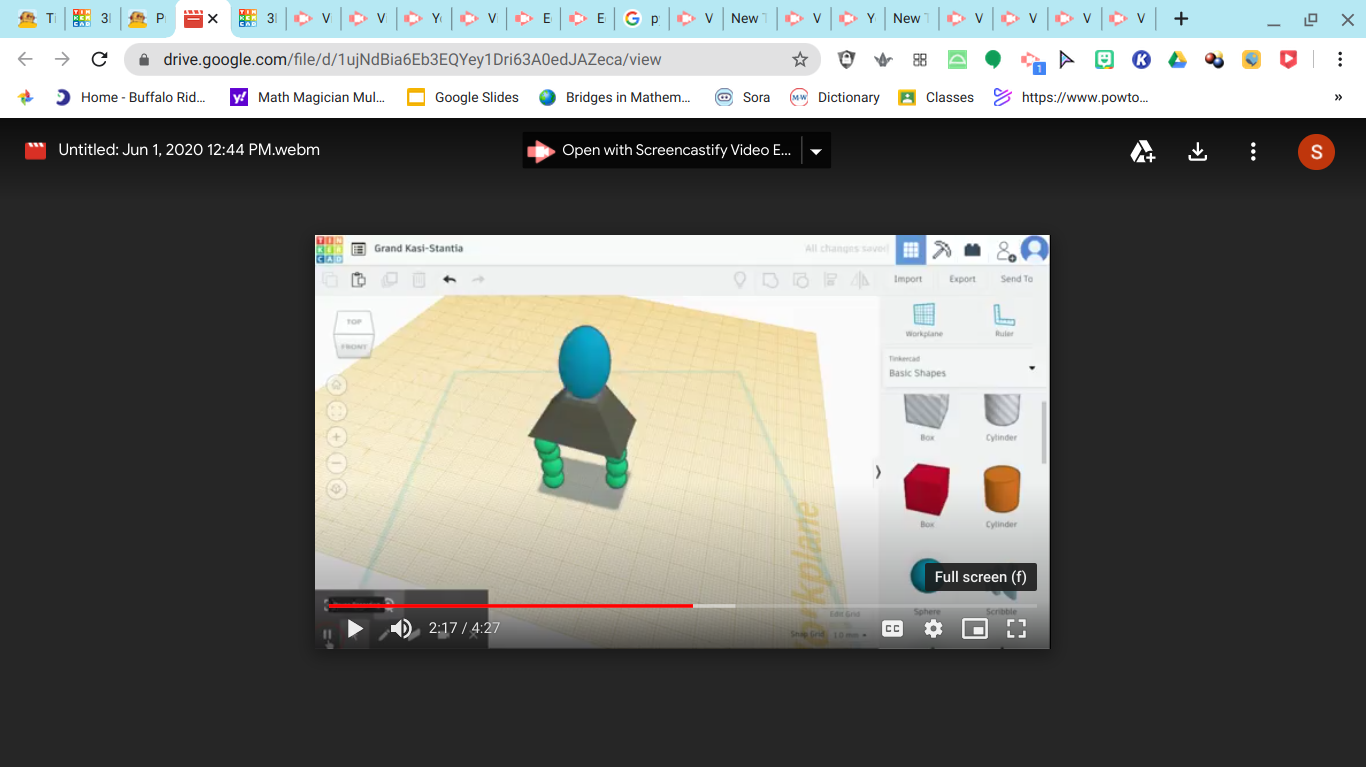Add file to My Drive
The image size is (1366, 768).
click(1143, 151)
